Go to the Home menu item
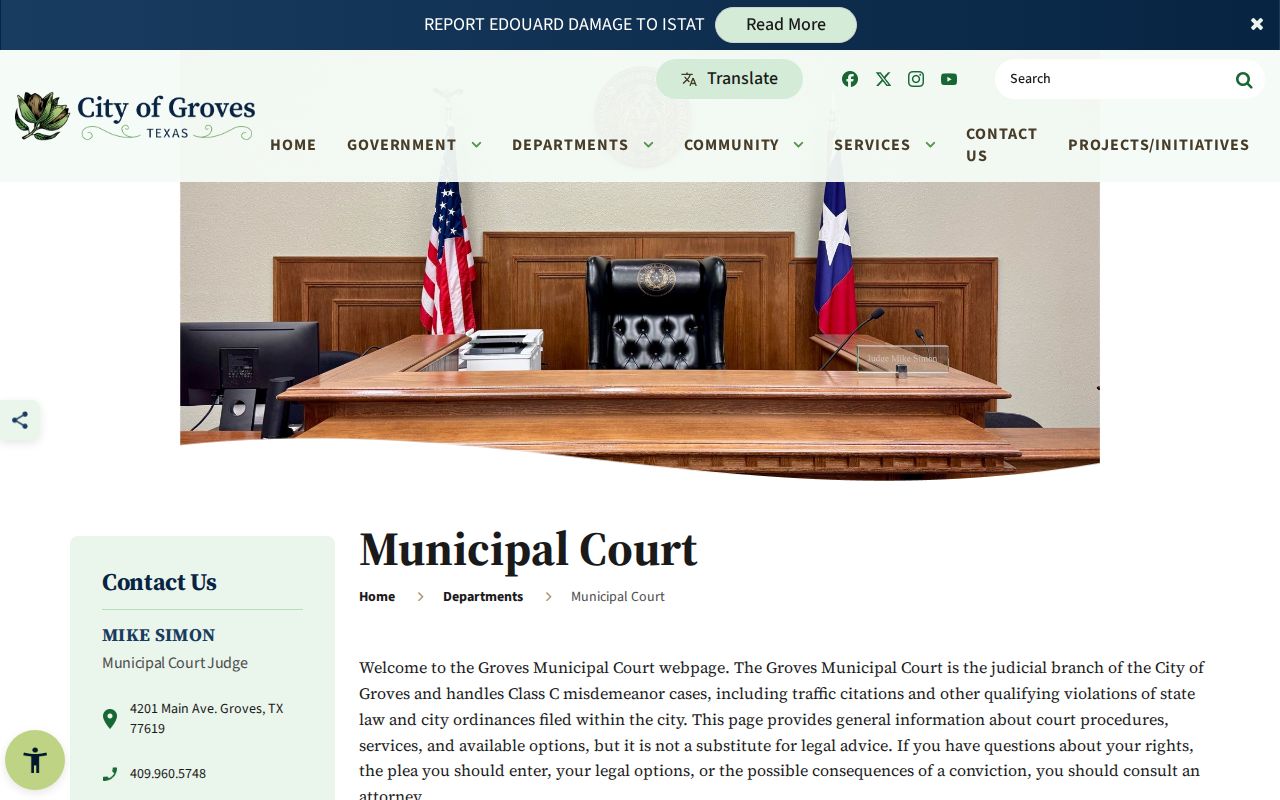 (x=293, y=145)
